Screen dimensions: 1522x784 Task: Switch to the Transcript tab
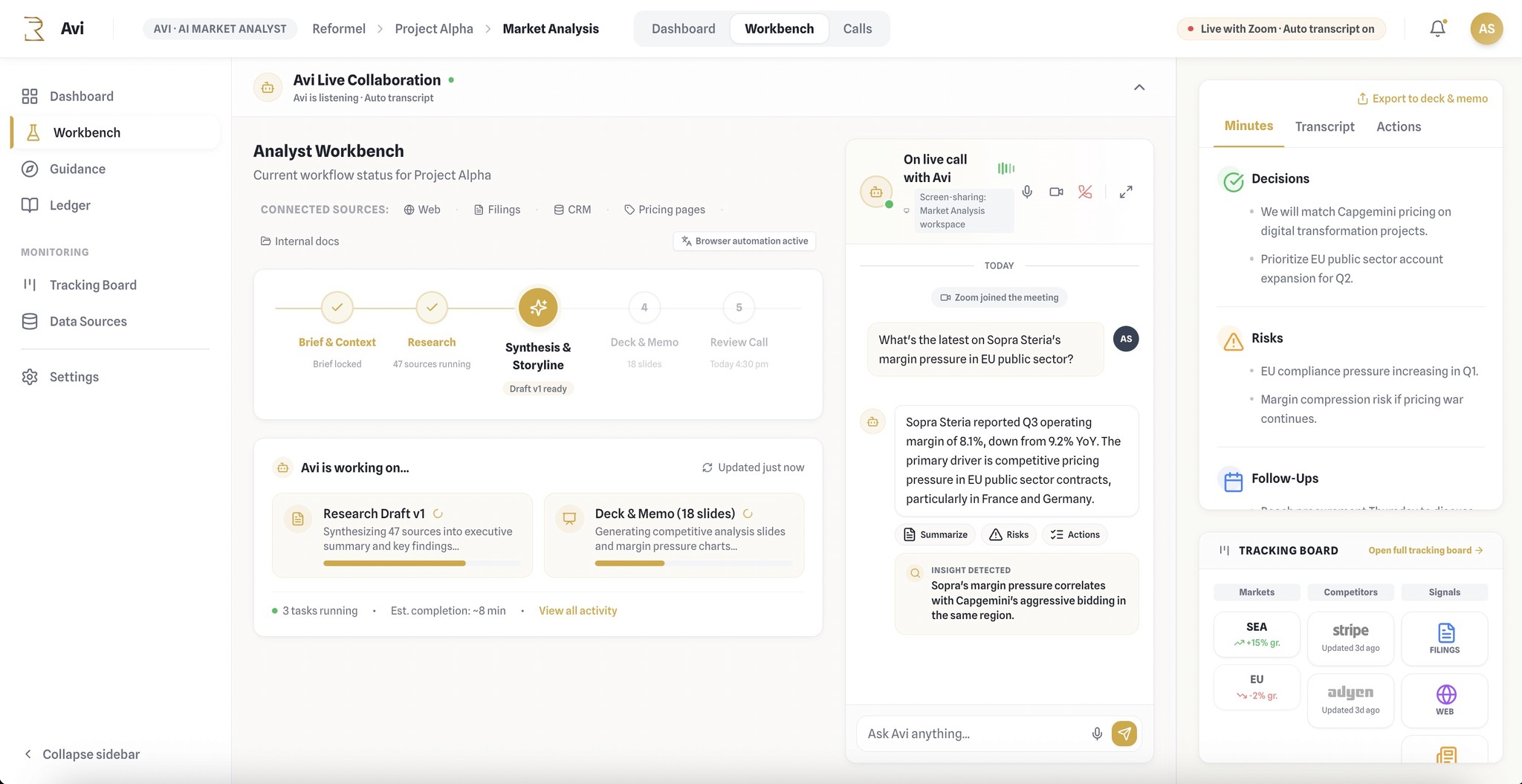1324,126
